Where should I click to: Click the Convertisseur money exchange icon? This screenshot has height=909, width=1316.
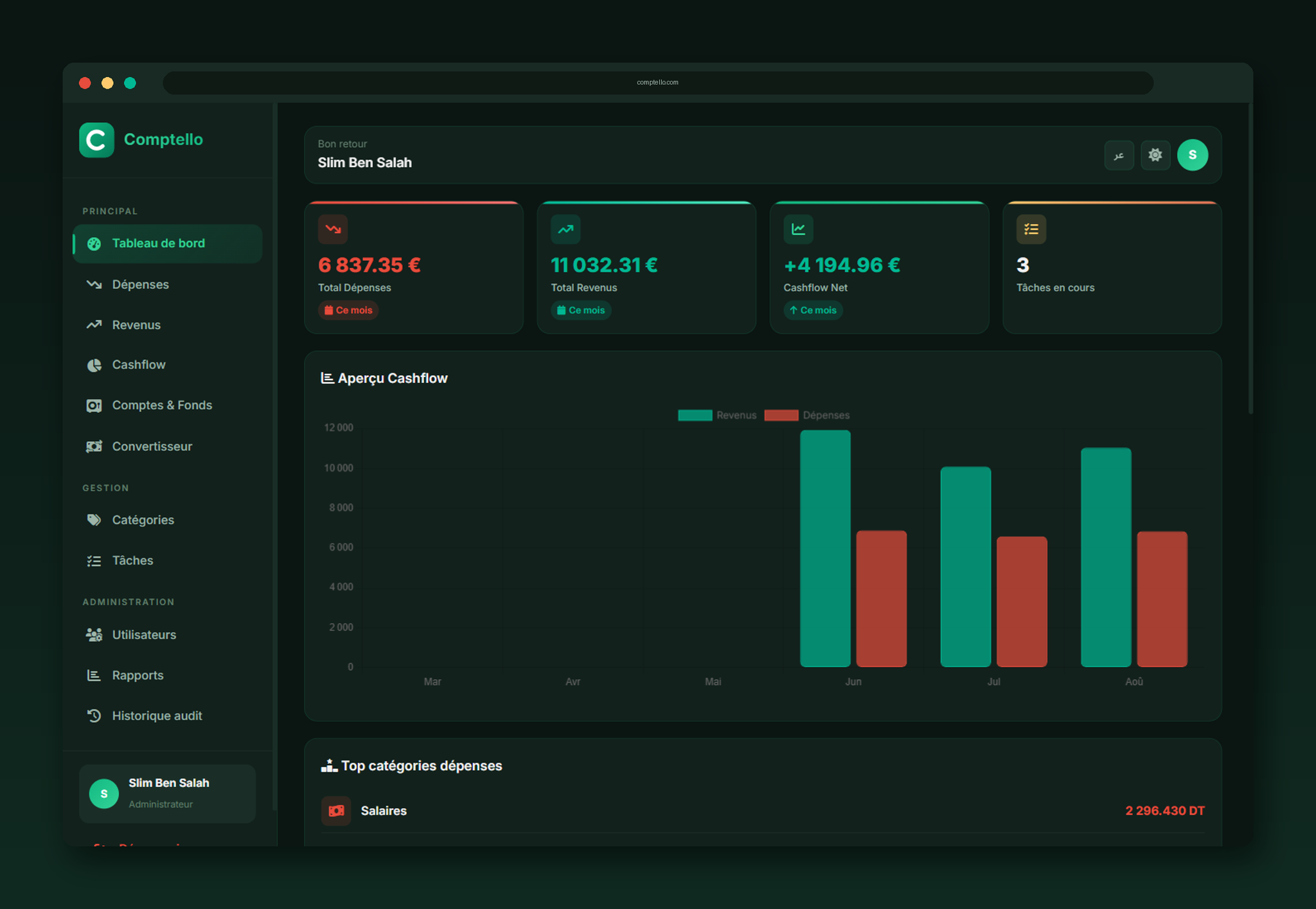pos(94,446)
